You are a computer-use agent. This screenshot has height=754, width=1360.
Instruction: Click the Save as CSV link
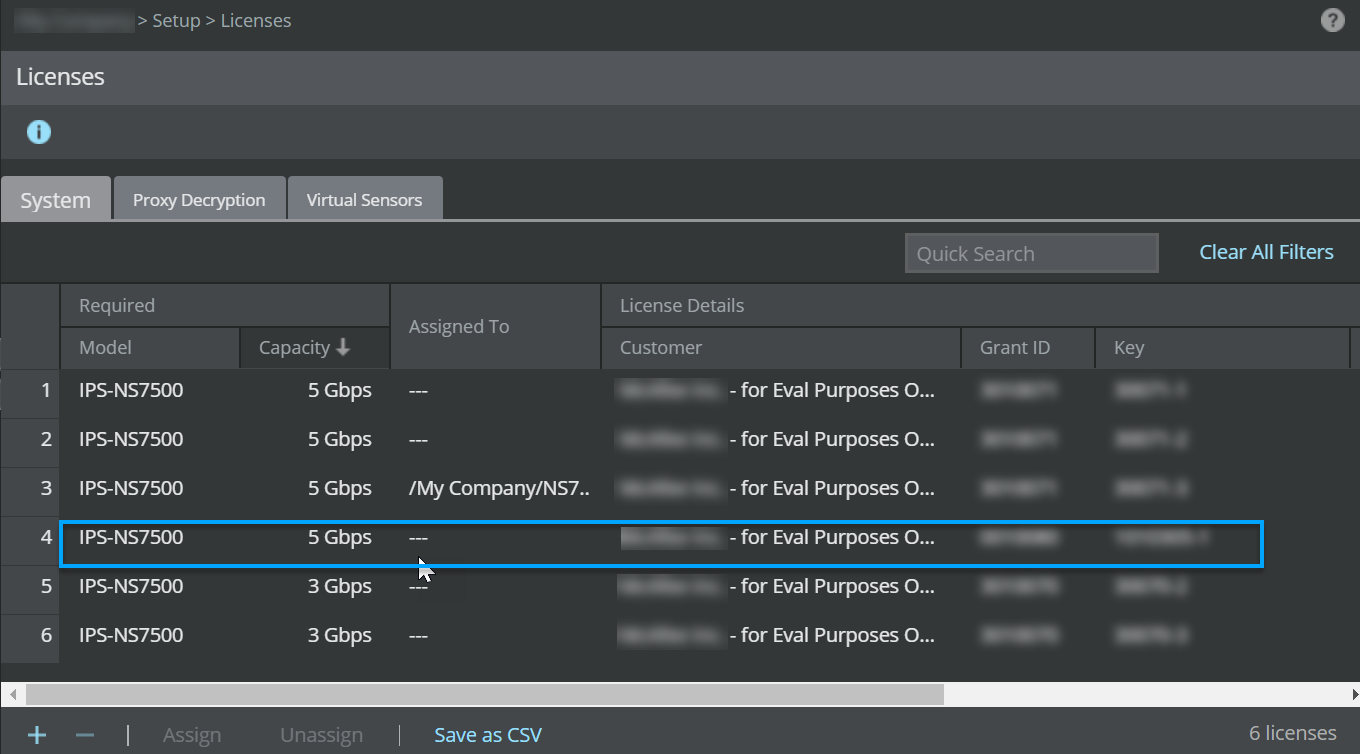[x=488, y=735]
